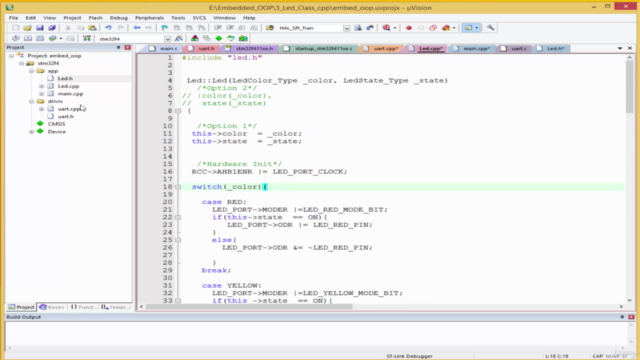Image resolution: width=640 pixels, height=360 pixels.
Task: Show the Functions panel tab
Action: (x=83, y=307)
